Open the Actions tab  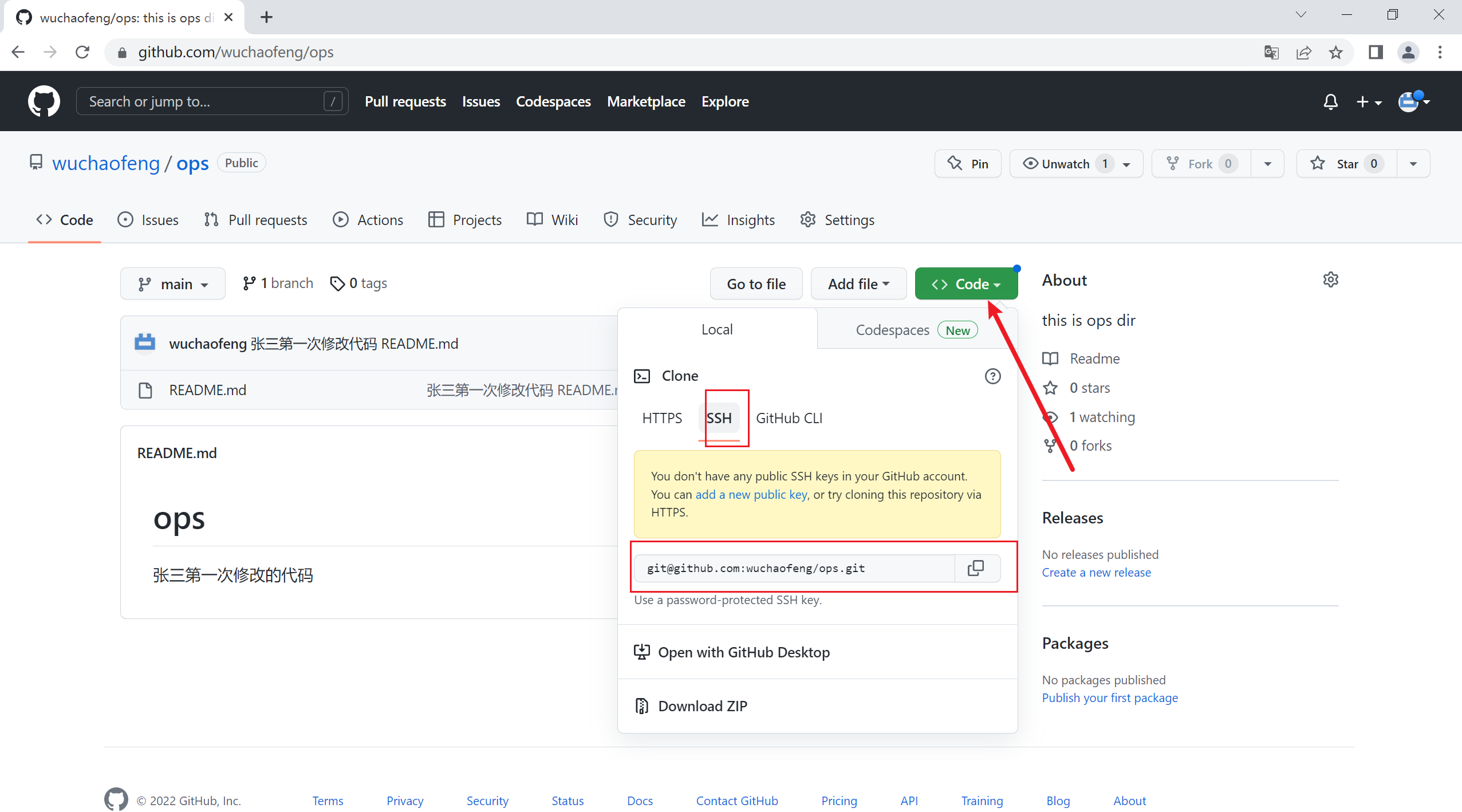click(x=368, y=220)
